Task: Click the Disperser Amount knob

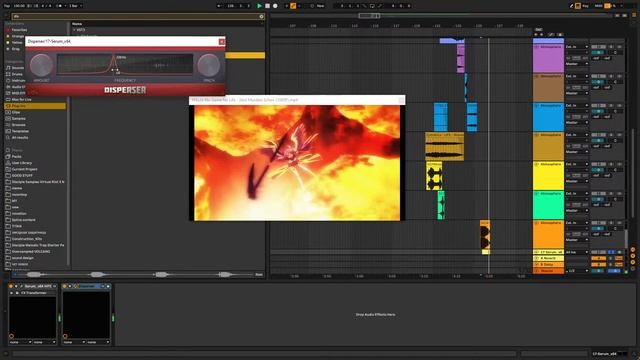Action: point(41,64)
